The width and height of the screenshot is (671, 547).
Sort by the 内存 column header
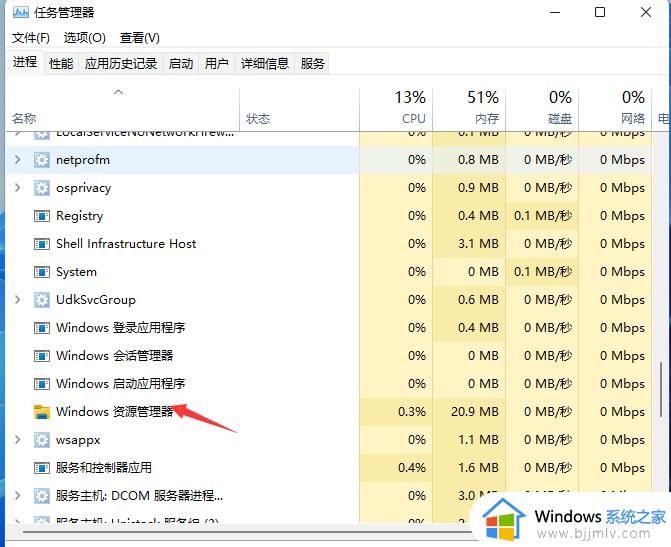tap(469, 110)
